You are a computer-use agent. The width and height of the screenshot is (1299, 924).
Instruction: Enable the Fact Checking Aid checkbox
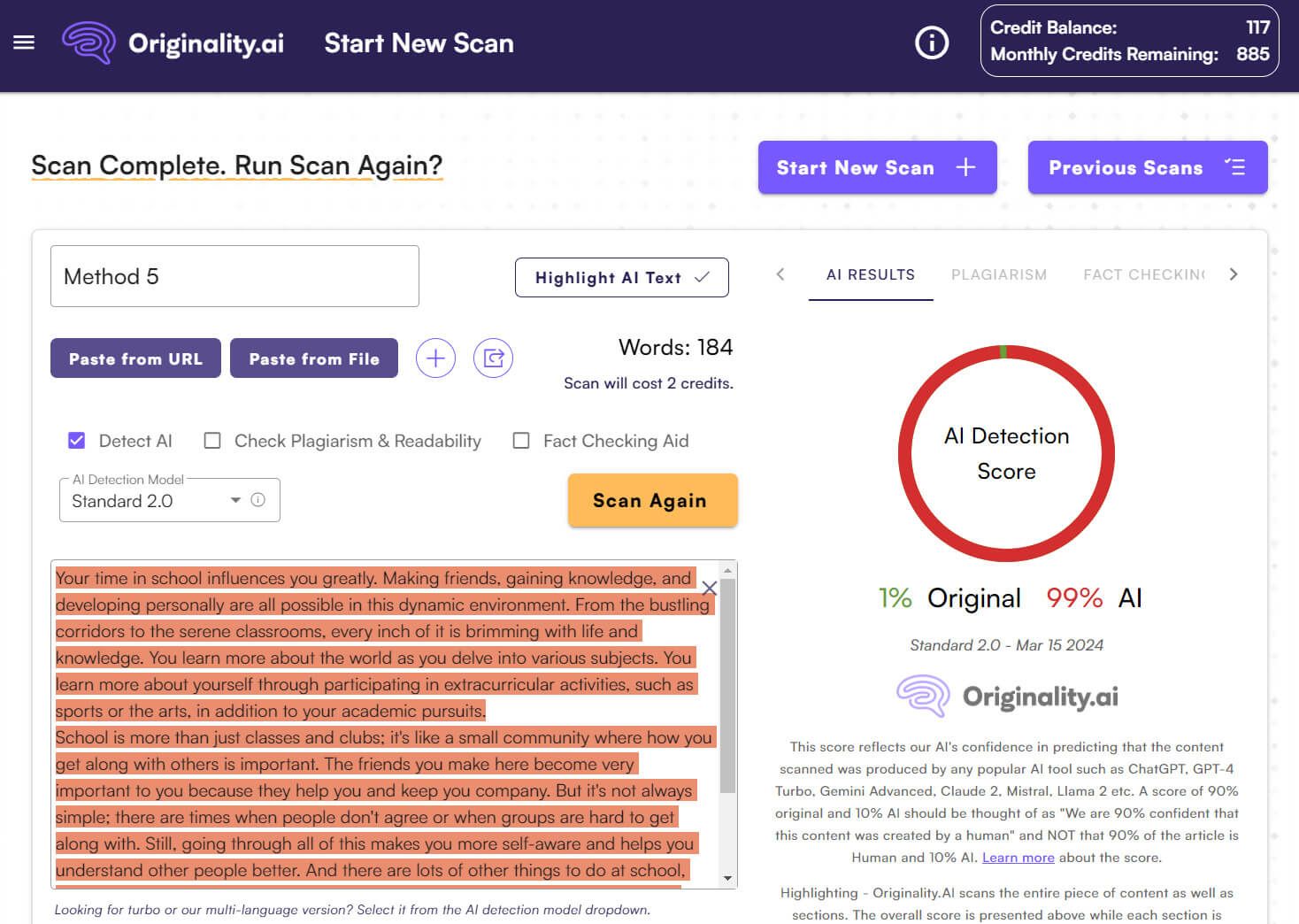click(521, 441)
